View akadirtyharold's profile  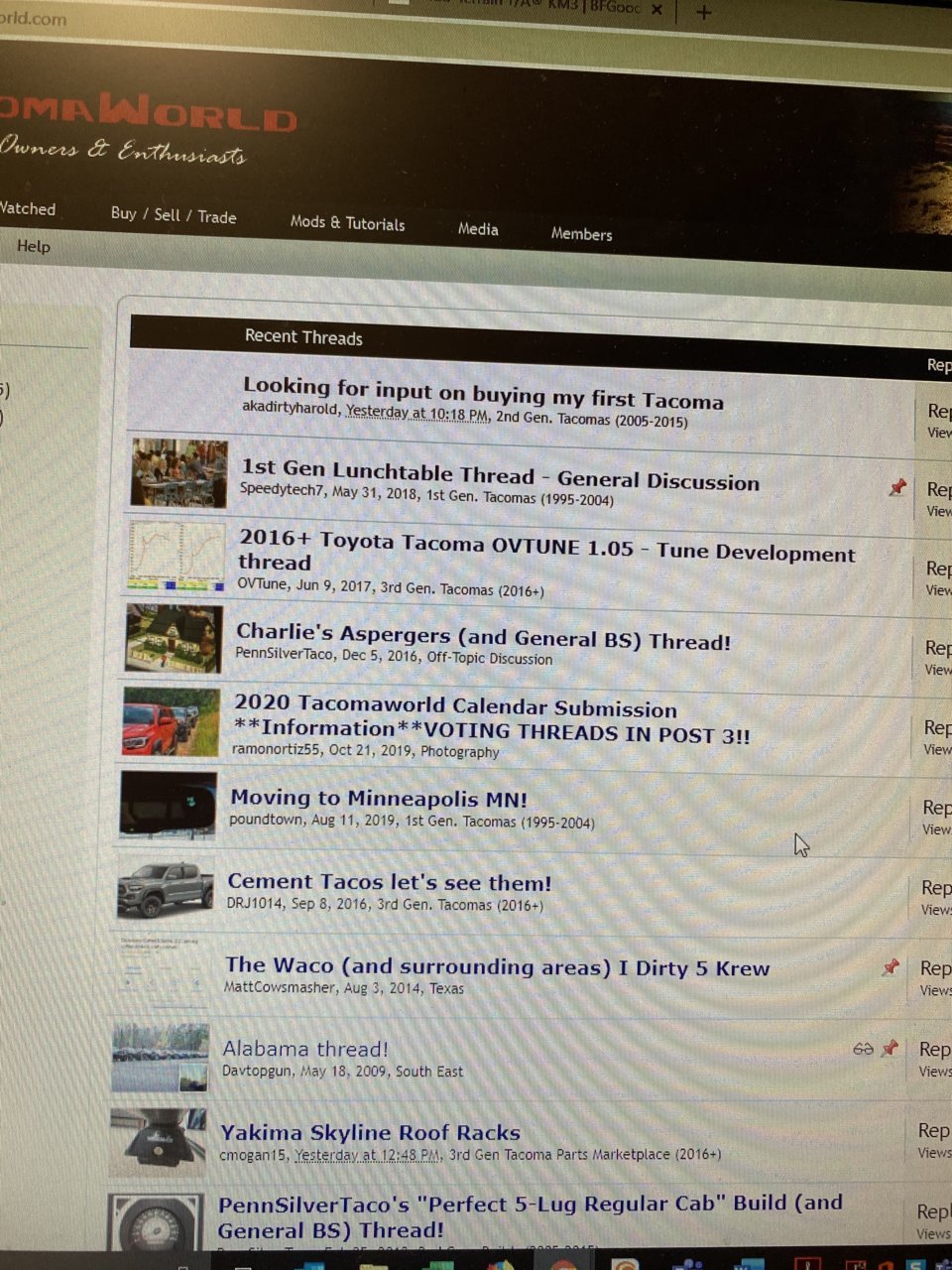[290, 407]
